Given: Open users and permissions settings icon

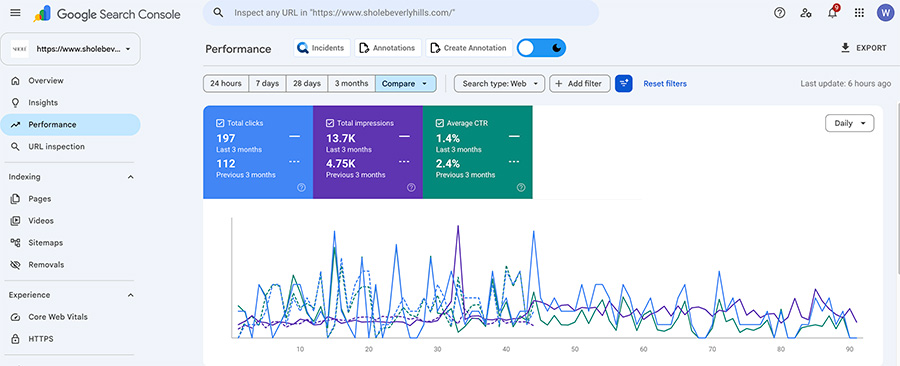Looking at the screenshot, I should click(806, 13).
